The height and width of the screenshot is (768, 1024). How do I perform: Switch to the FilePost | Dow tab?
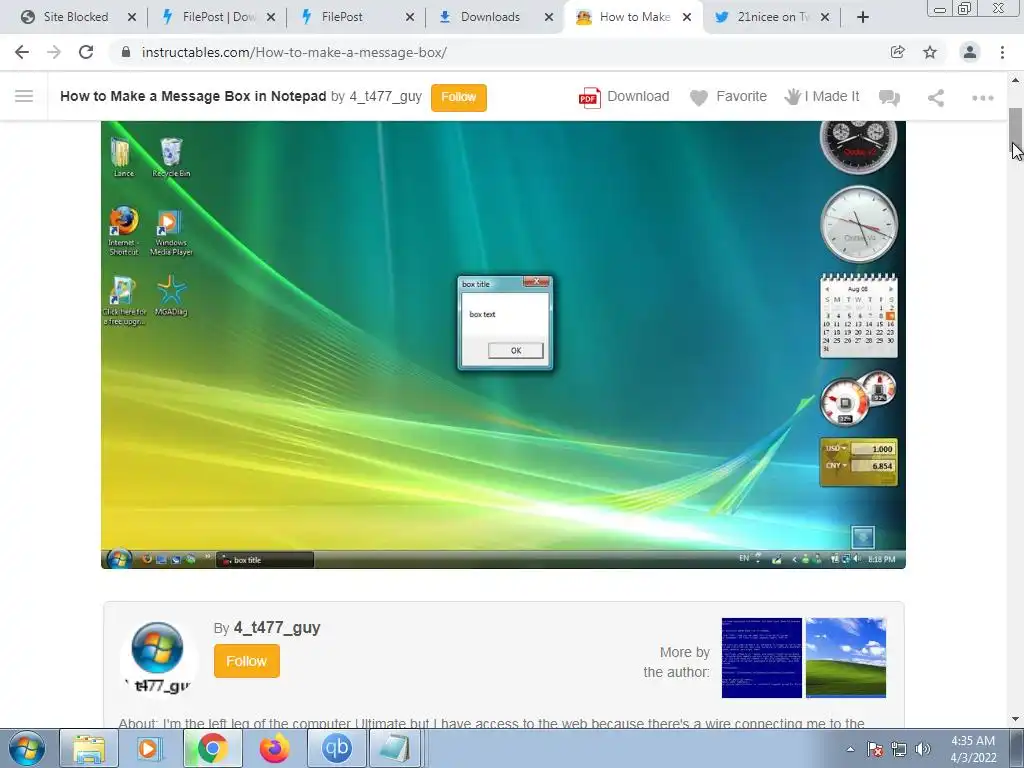[216, 17]
